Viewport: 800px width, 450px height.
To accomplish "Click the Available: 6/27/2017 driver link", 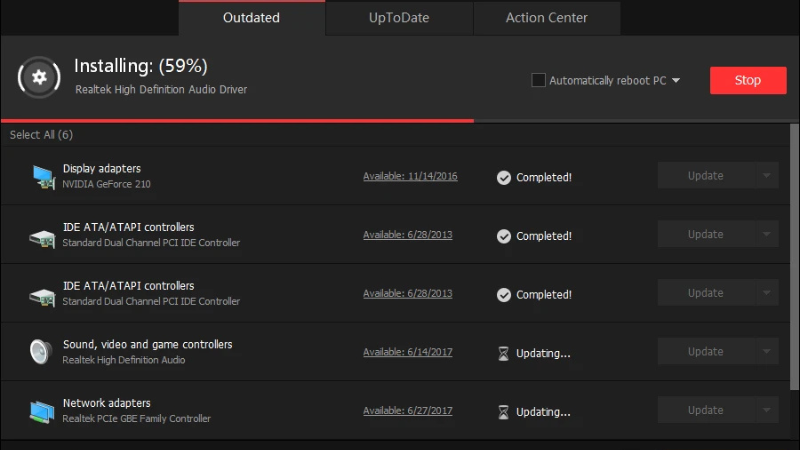I will tap(408, 410).
